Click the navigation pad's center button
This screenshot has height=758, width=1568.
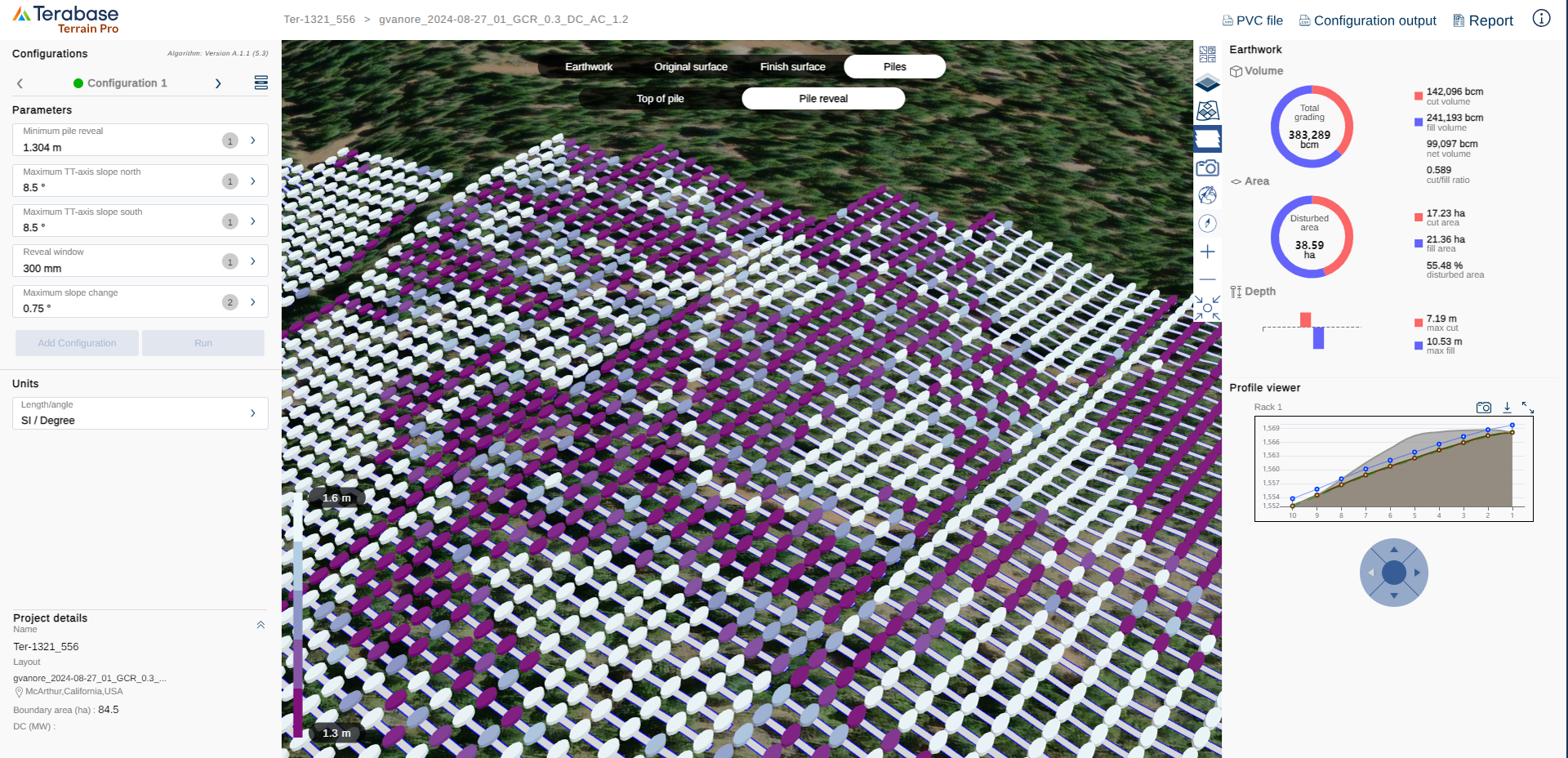click(x=1394, y=573)
